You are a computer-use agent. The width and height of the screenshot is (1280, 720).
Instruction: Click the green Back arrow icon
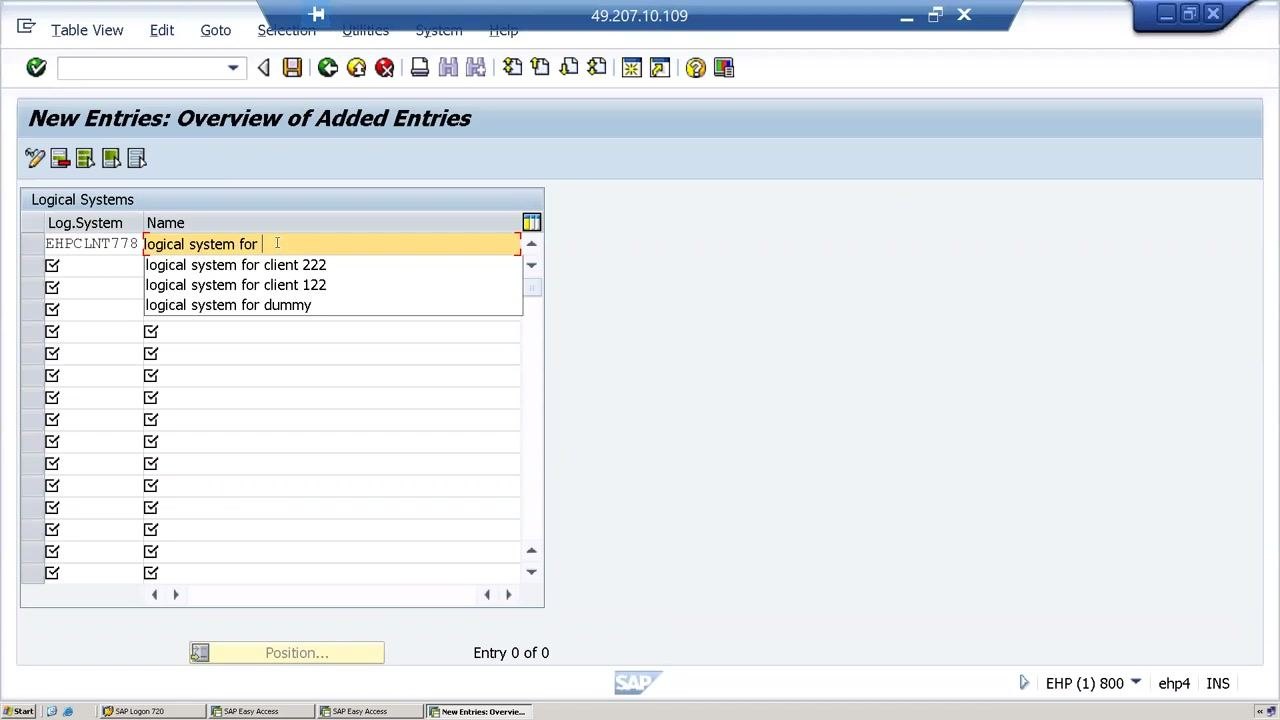[x=327, y=67]
